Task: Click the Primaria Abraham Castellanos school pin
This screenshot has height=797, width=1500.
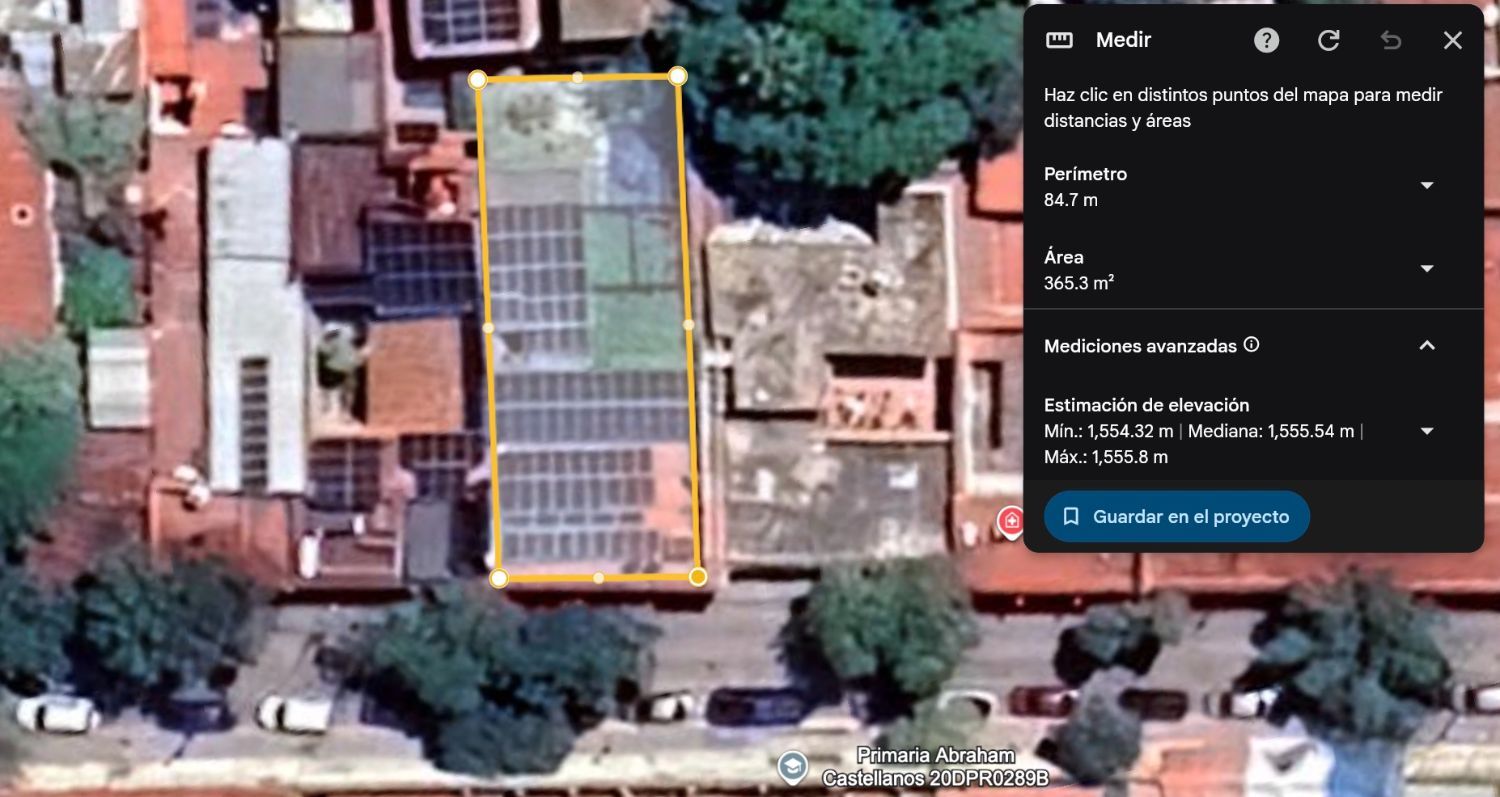Action: 793,767
